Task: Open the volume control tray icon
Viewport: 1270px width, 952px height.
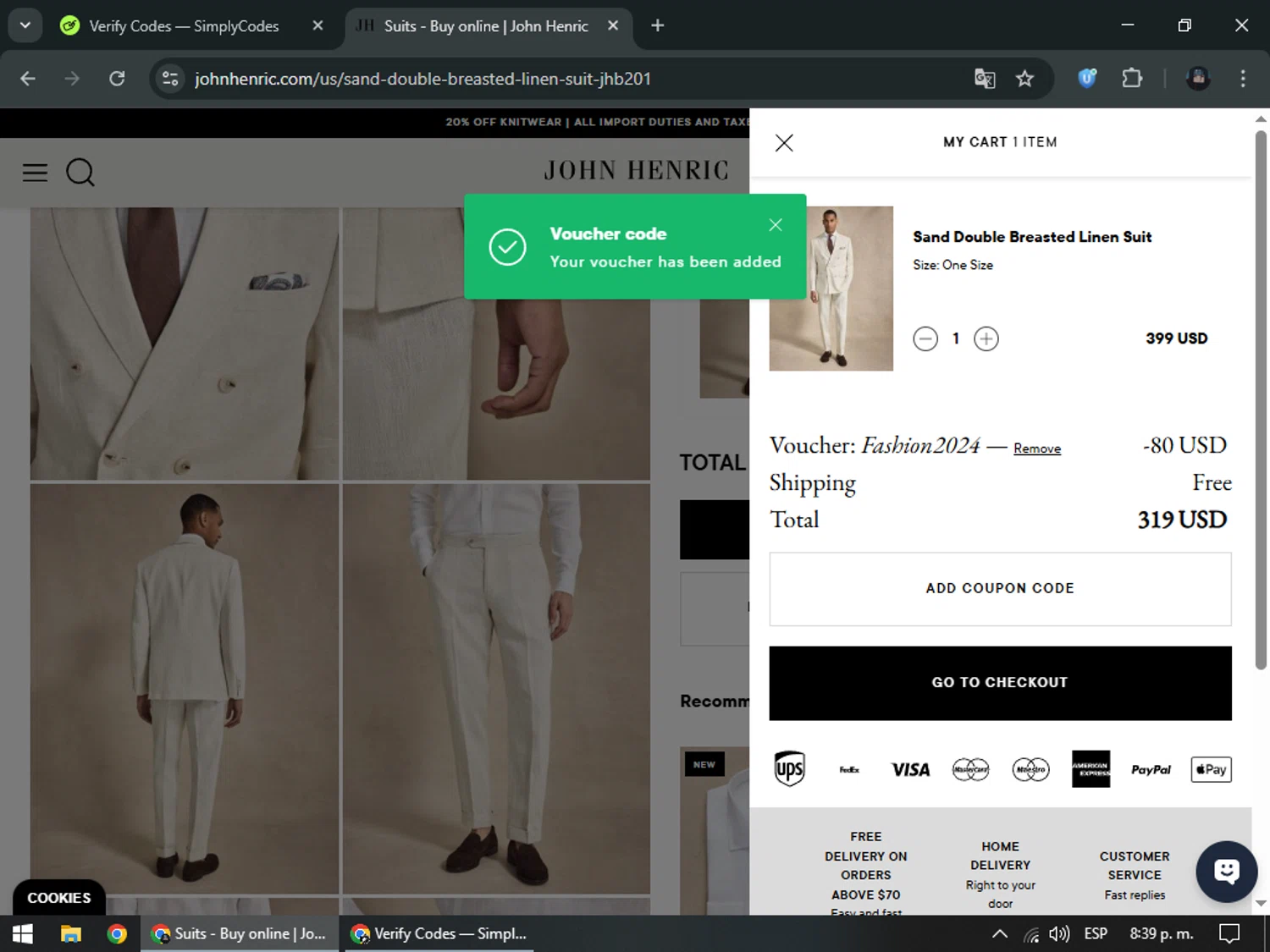Action: click(x=1059, y=934)
